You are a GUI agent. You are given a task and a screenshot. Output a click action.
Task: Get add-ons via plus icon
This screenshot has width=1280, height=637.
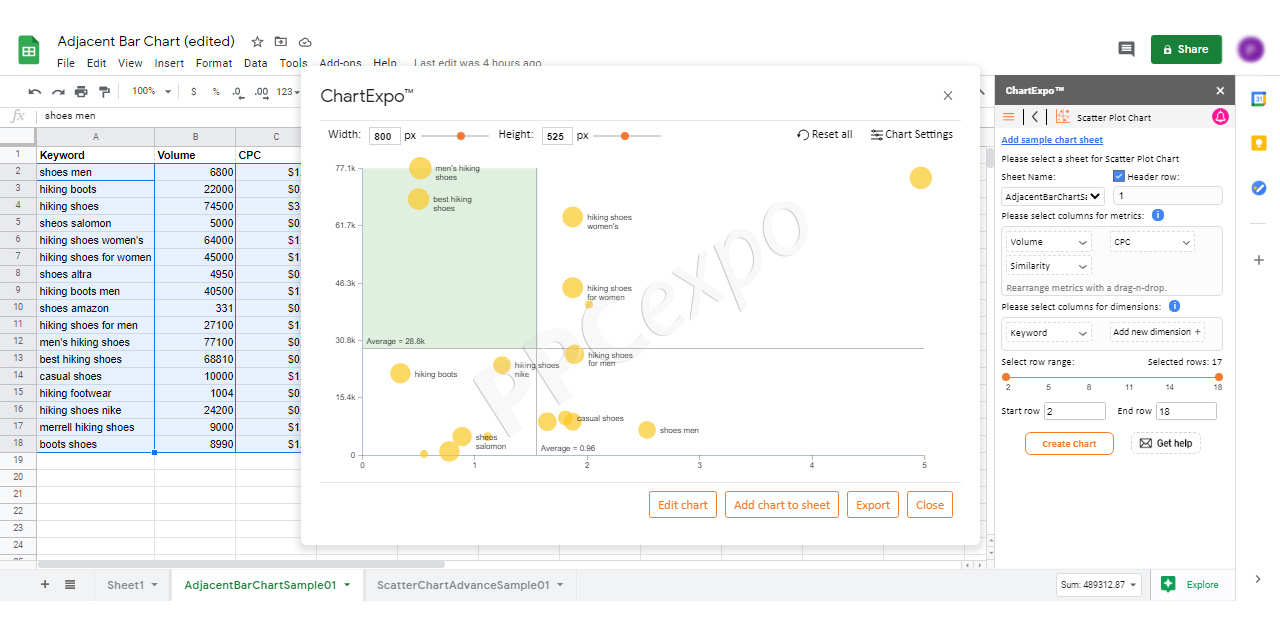1259,260
